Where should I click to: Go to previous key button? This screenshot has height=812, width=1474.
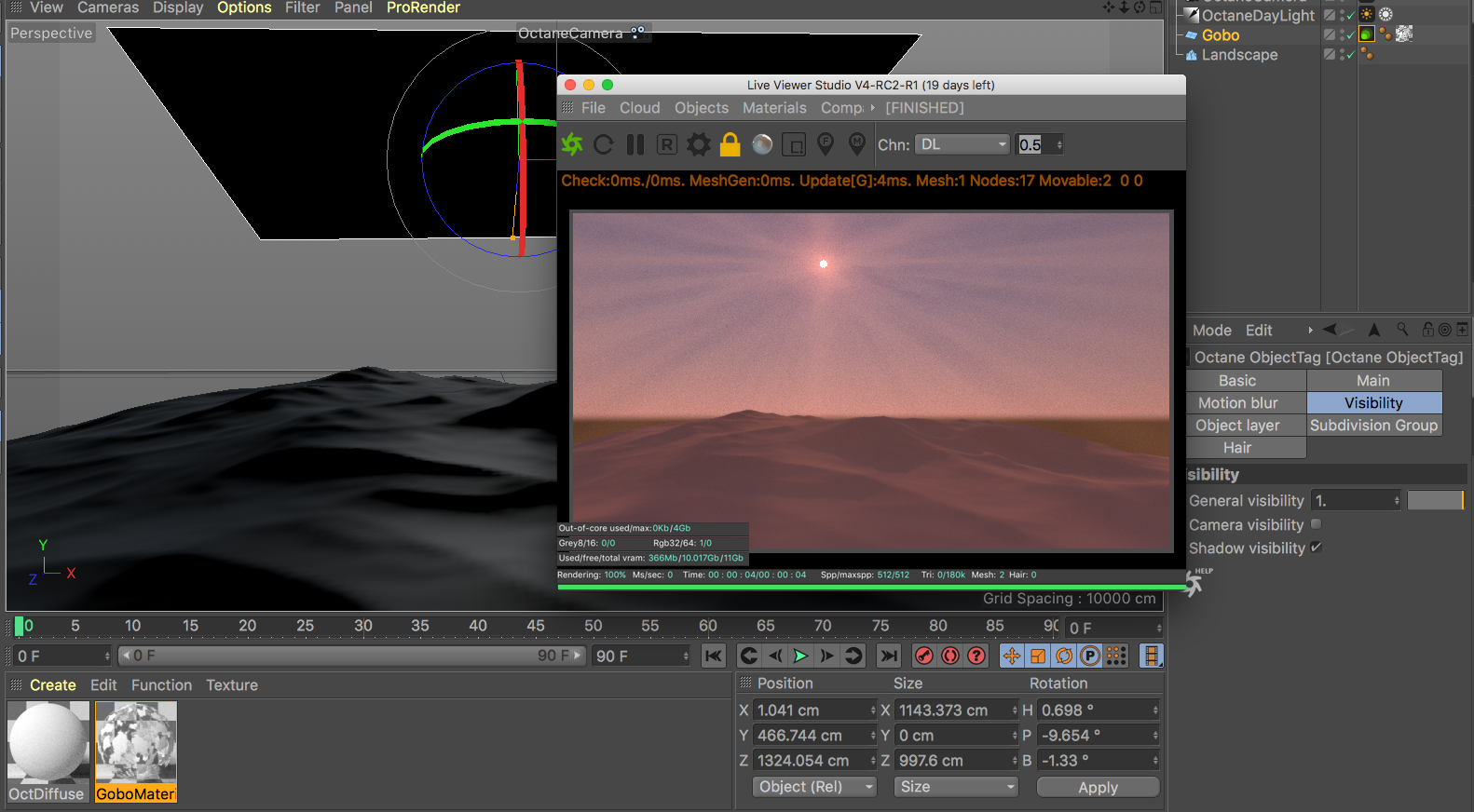[x=749, y=656]
